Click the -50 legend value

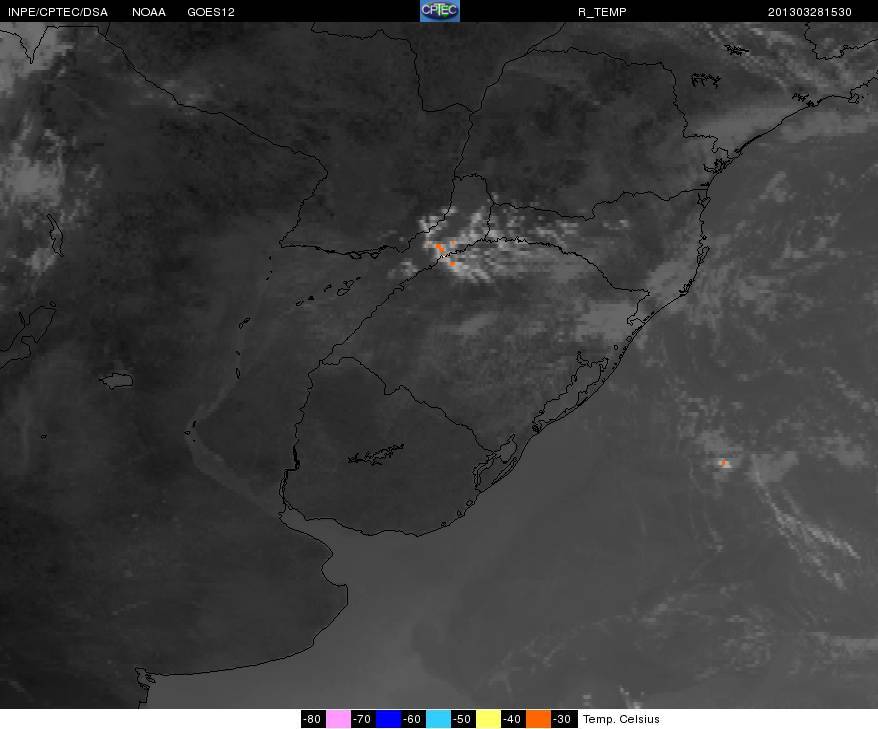pyautogui.click(x=463, y=719)
